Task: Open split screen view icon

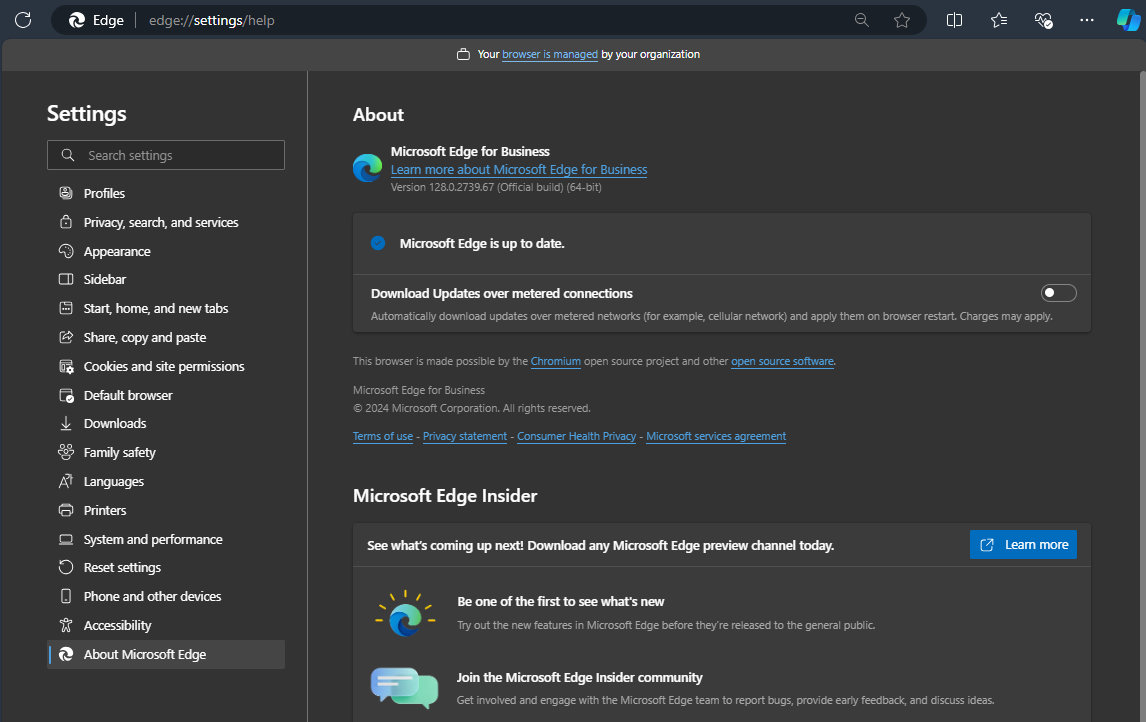Action: pos(955,20)
